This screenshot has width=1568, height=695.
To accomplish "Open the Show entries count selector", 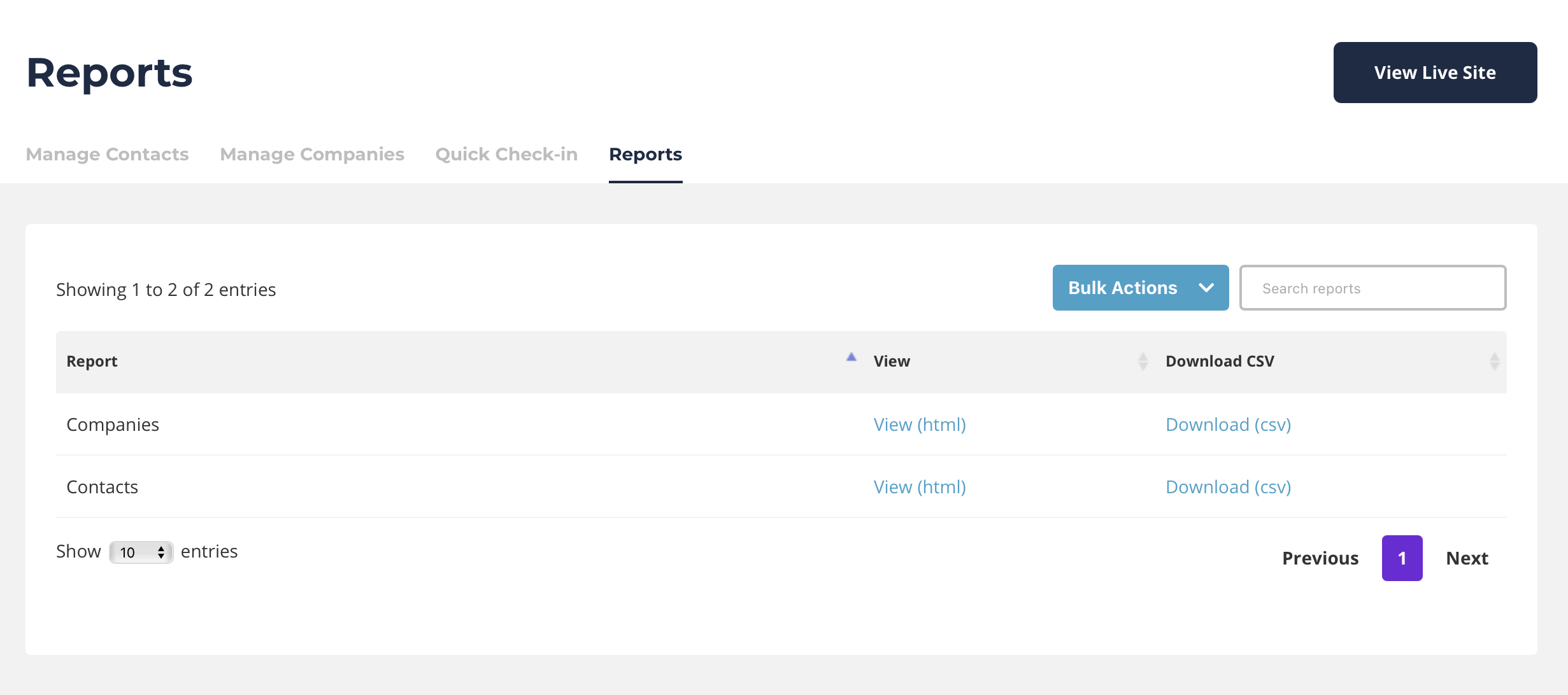I will 141,552.
